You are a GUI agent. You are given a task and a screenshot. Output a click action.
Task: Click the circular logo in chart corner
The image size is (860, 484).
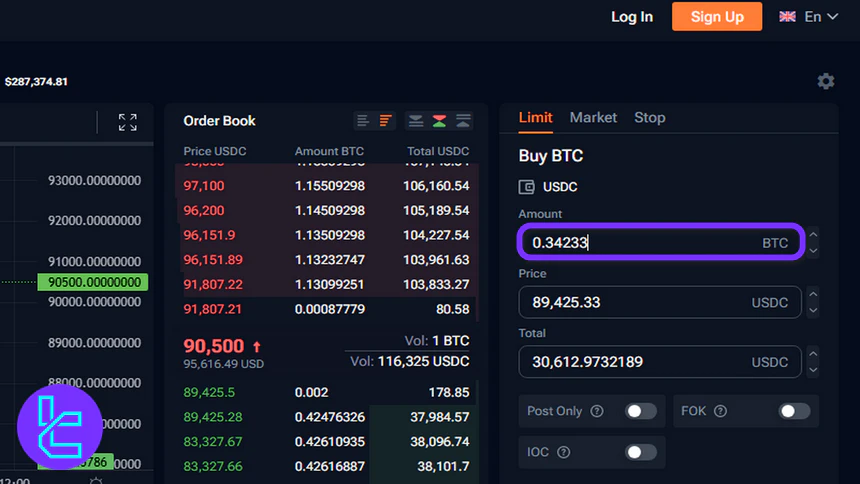click(x=60, y=427)
